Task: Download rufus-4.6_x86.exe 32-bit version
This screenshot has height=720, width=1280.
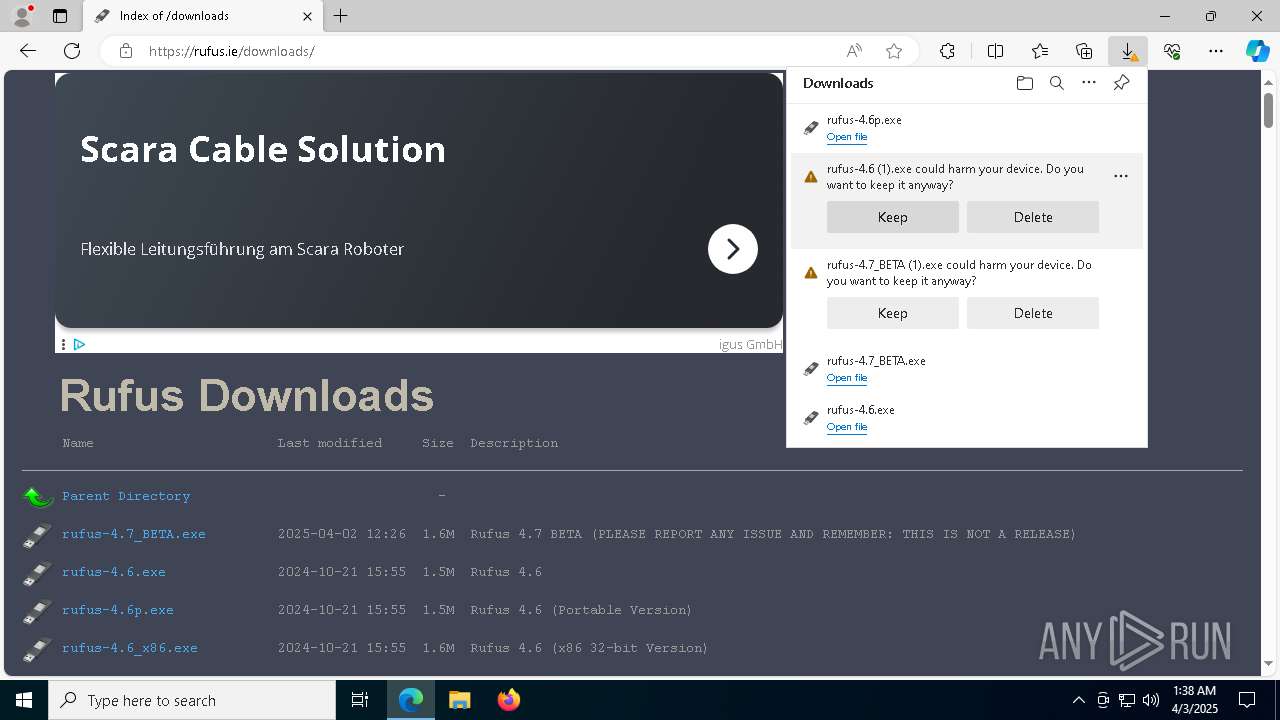Action: (130, 648)
